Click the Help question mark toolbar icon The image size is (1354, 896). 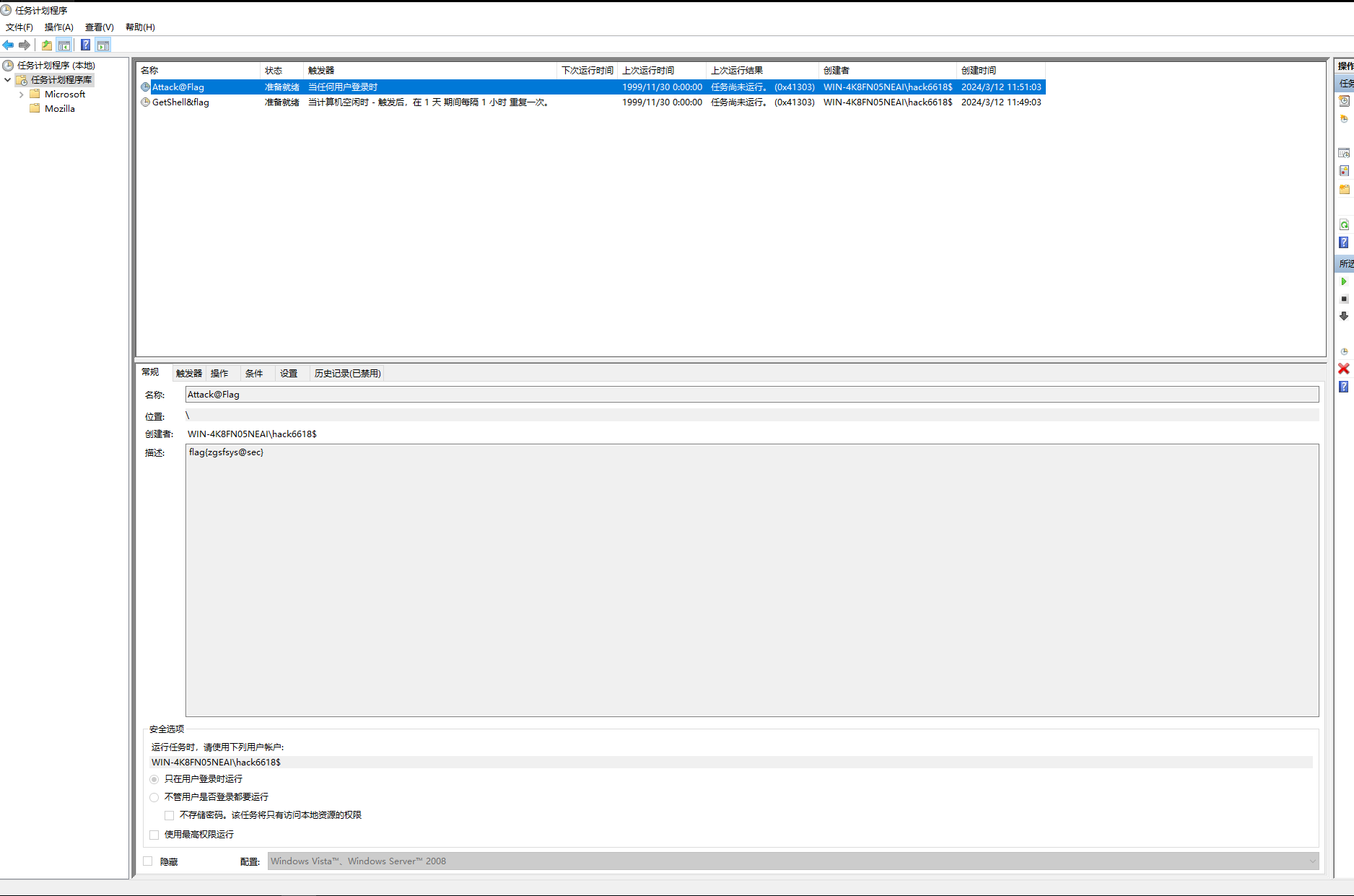coord(85,45)
